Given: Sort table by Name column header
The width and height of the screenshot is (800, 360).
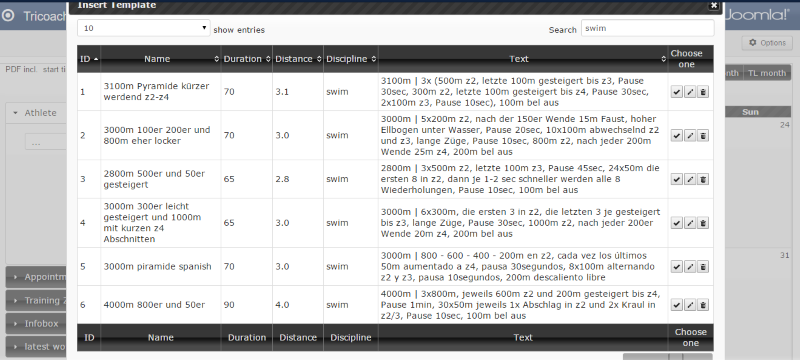Looking at the screenshot, I should (x=161, y=59).
